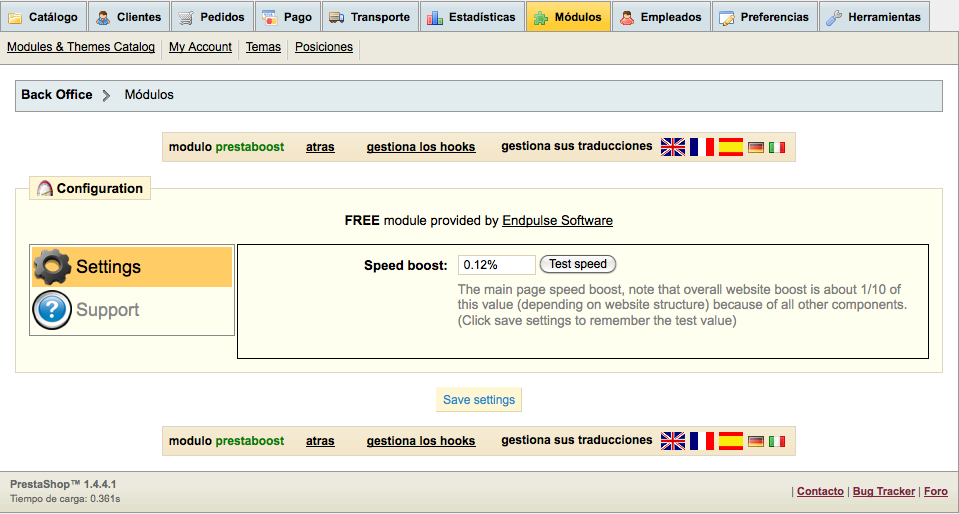This screenshot has width=959, height=514.
Task: Select German flag in bottom translations bar
Action: (x=756, y=441)
